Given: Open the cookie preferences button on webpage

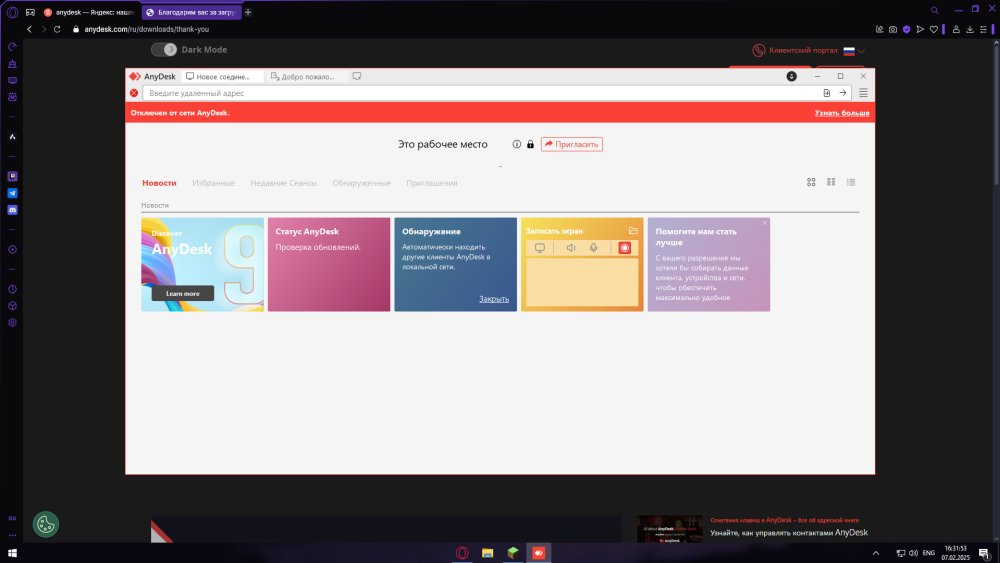Looking at the screenshot, I should [46, 525].
